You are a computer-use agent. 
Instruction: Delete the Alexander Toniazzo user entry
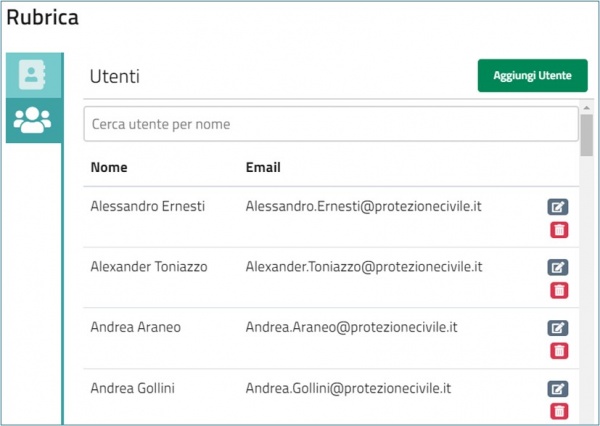tap(559, 290)
